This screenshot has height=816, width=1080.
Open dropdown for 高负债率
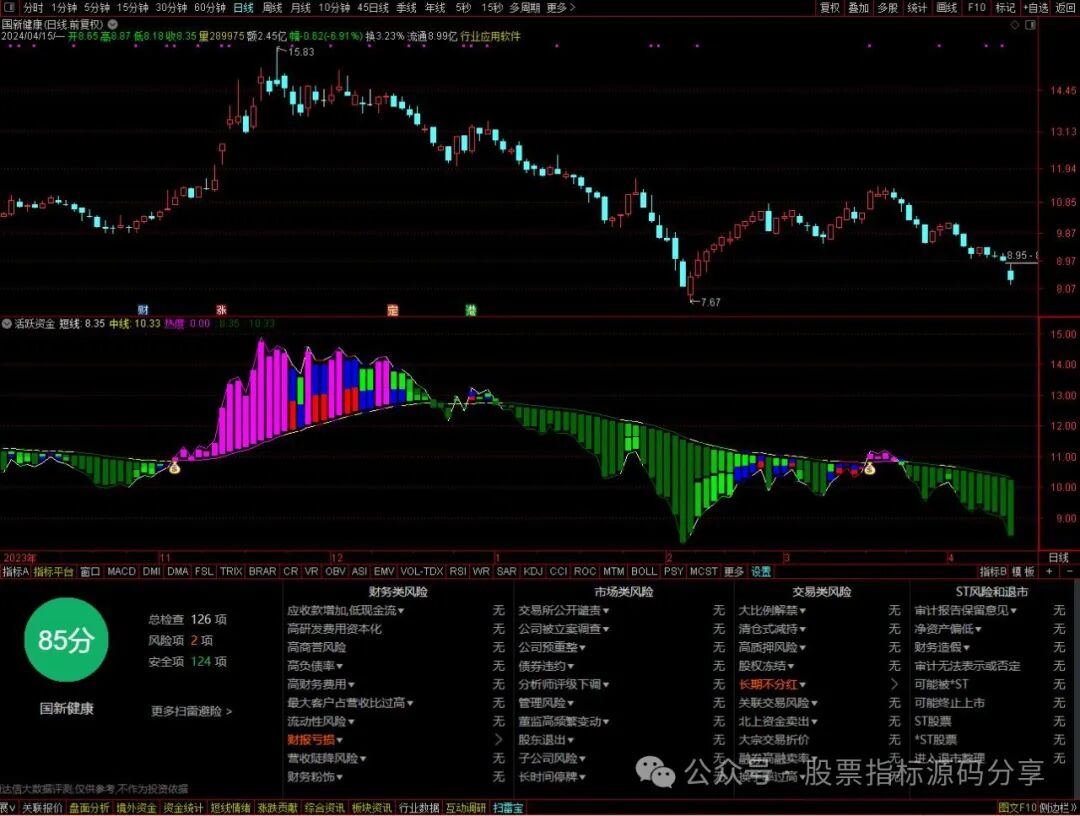coord(340,666)
